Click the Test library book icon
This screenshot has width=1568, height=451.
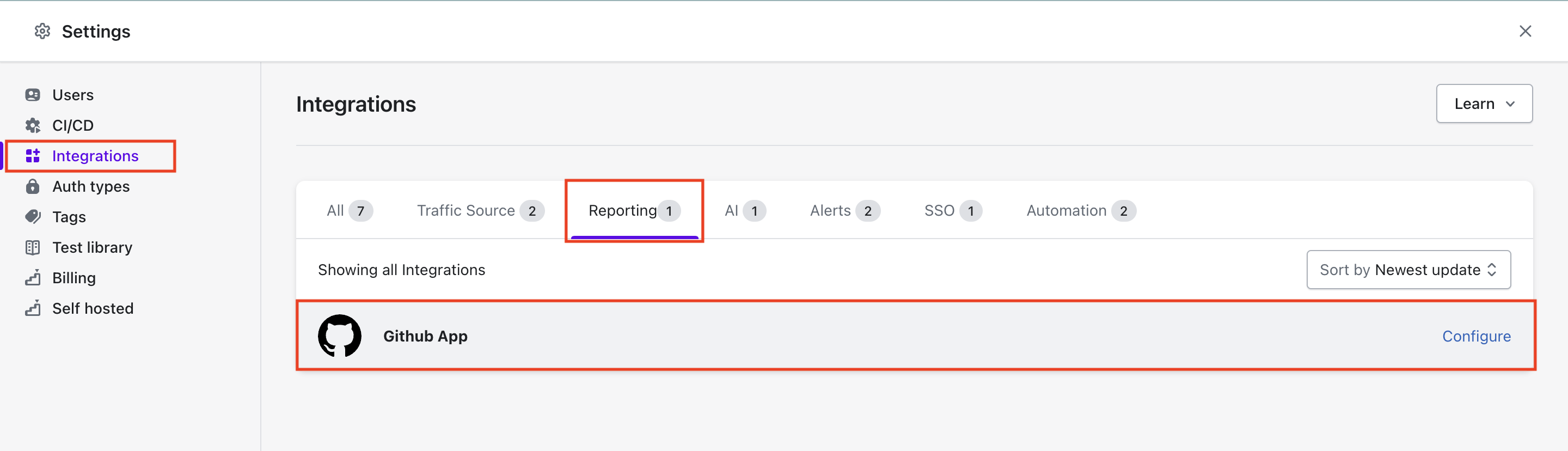[33, 247]
